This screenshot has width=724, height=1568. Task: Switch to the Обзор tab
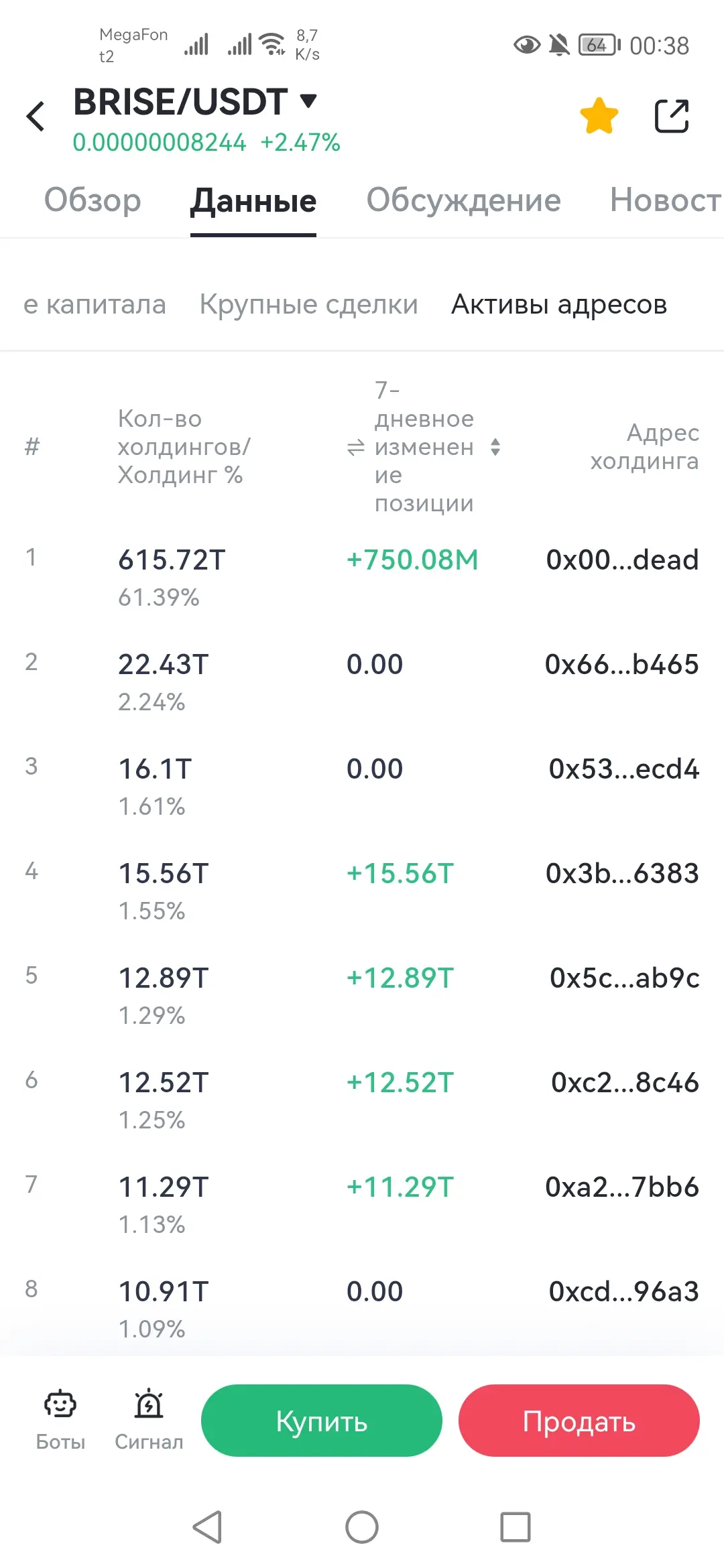click(93, 200)
